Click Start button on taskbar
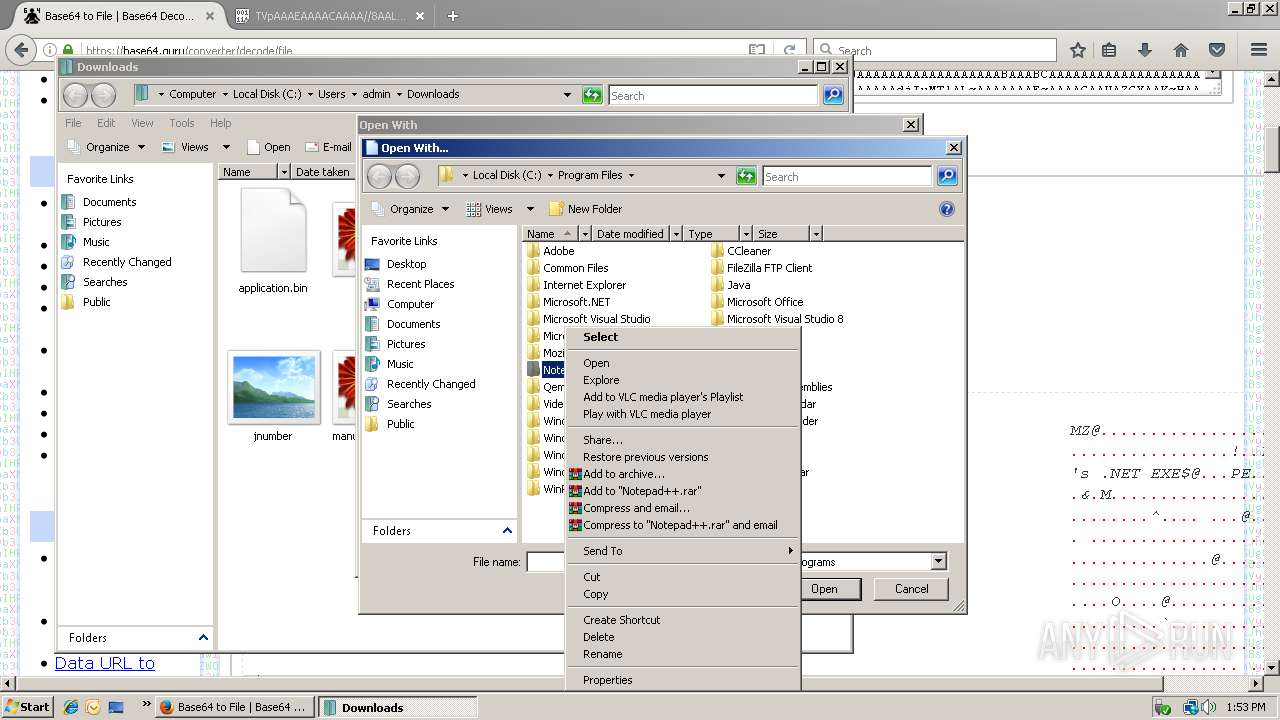This screenshot has width=1280, height=720. tap(27, 706)
